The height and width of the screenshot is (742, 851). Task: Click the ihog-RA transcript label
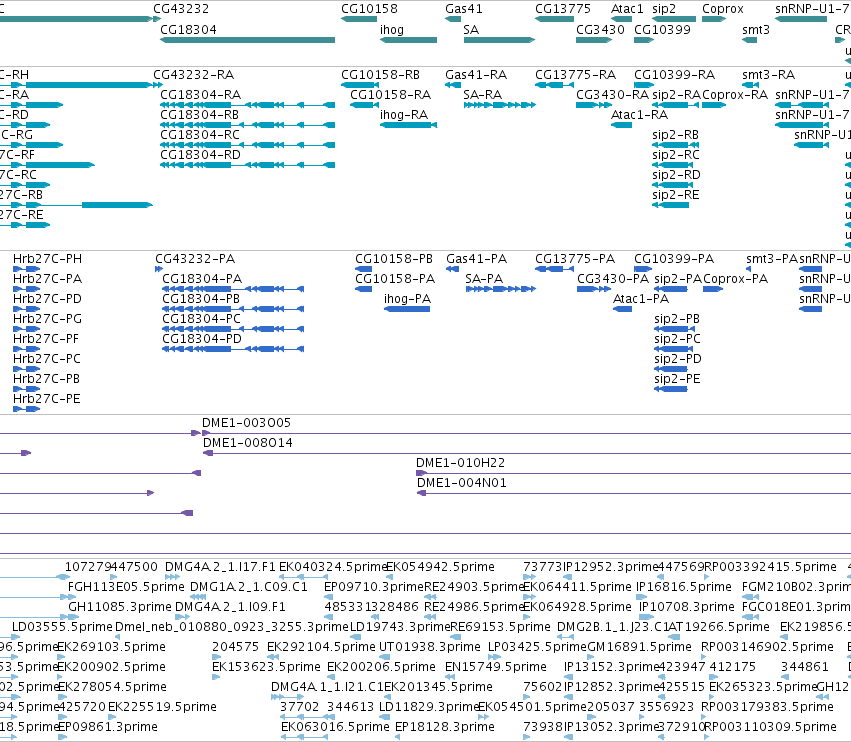(404, 115)
